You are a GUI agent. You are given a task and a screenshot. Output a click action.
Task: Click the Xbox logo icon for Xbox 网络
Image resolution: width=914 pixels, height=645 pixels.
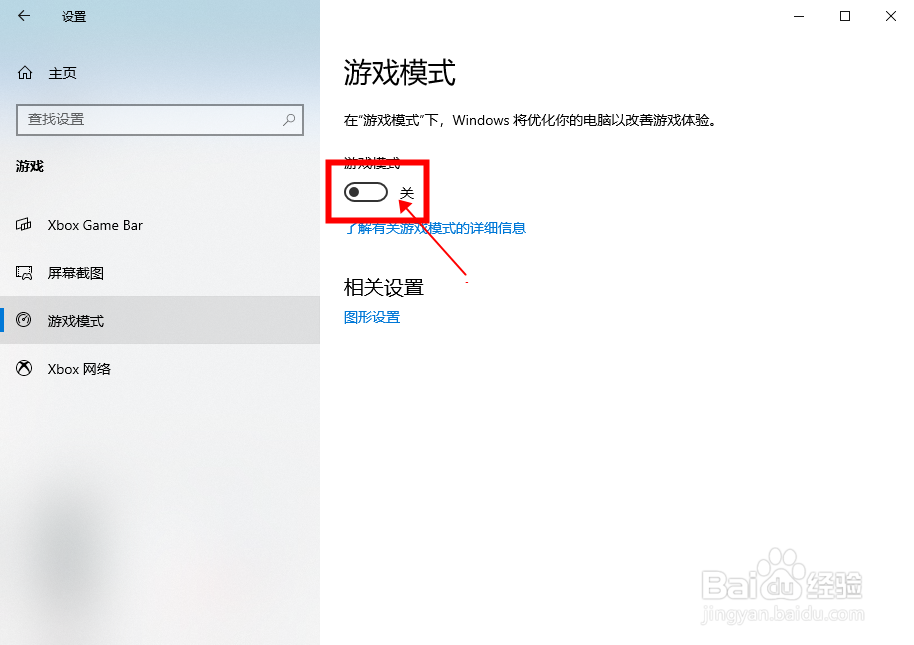coord(24,368)
